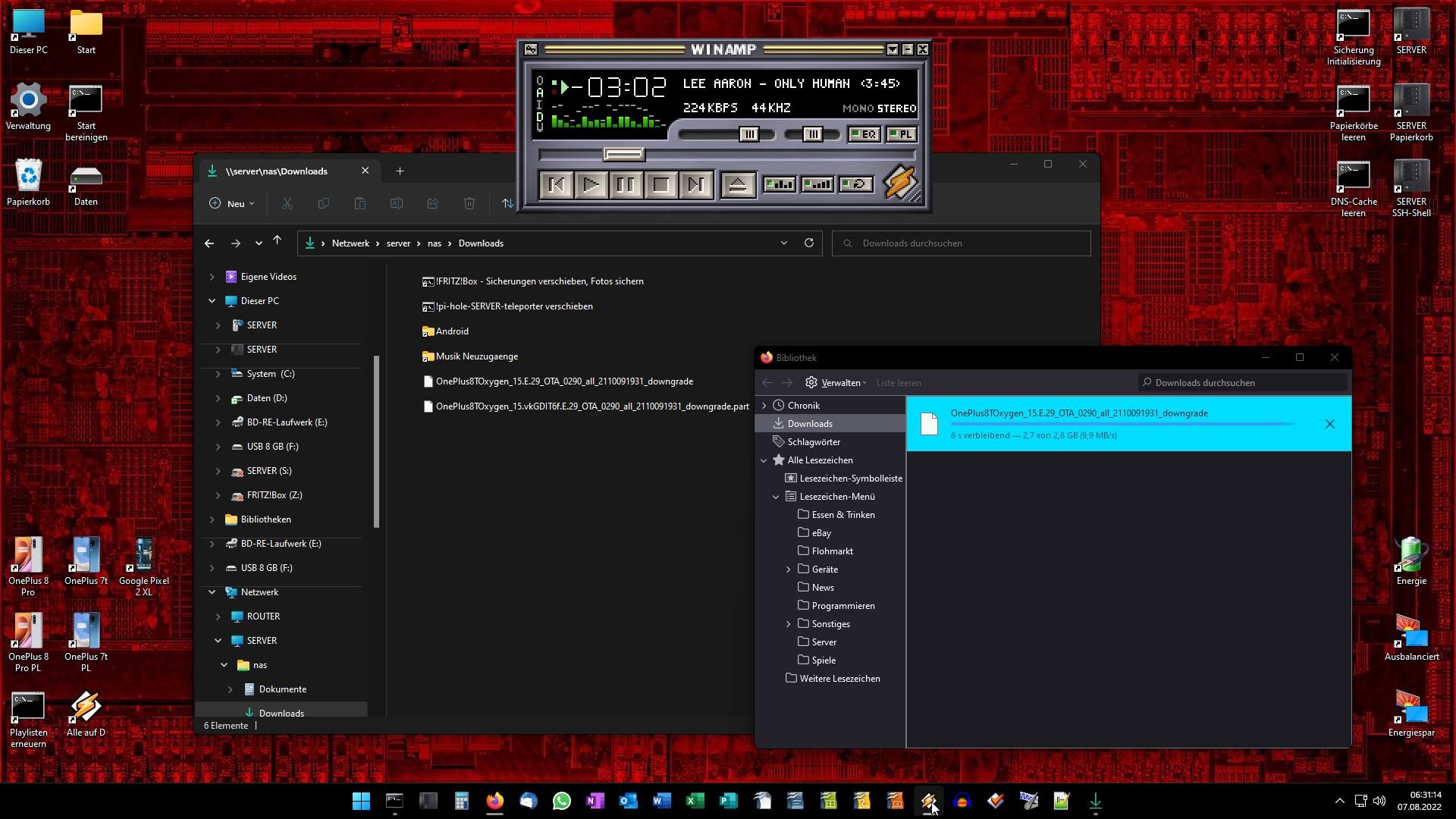Cancel the OnePlus8T download in Bibliothek
1456x819 pixels.
coord(1329,424)
